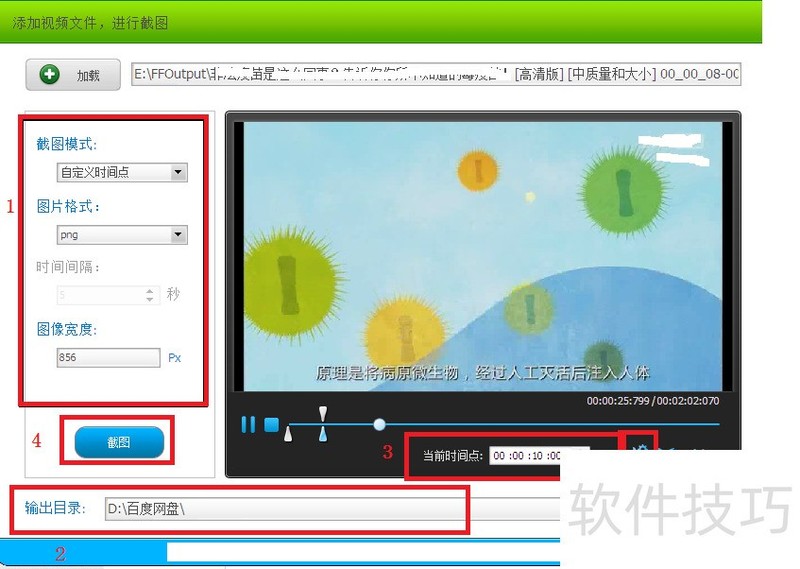Click the 当前时间点 label
800x569 pixels.
coord(453,456)
